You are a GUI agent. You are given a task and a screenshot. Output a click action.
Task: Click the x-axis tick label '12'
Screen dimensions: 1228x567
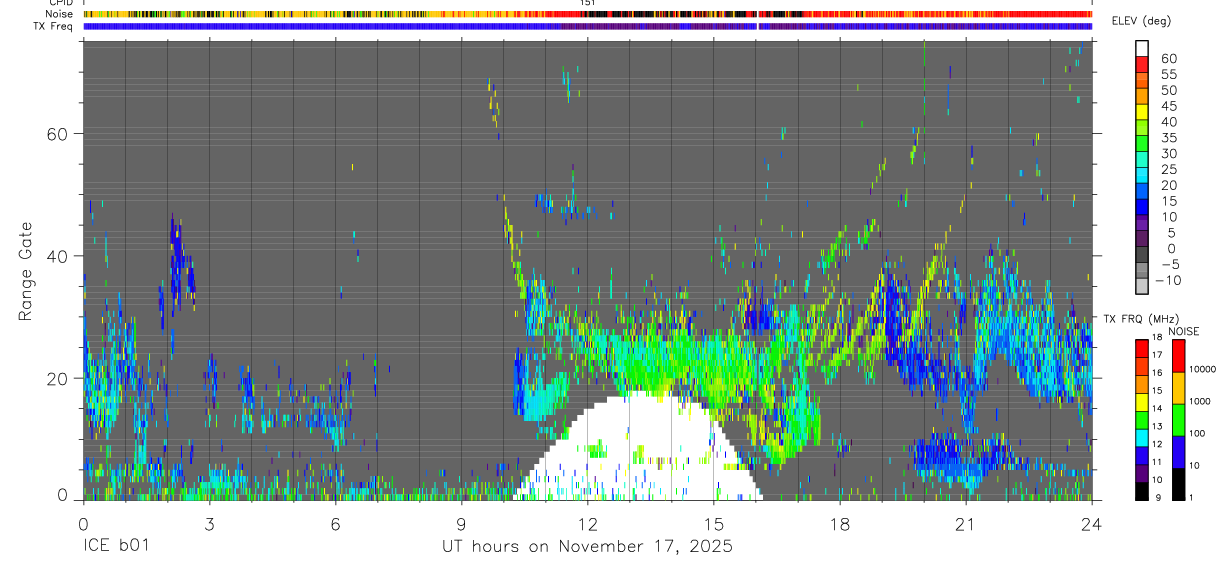588,524
